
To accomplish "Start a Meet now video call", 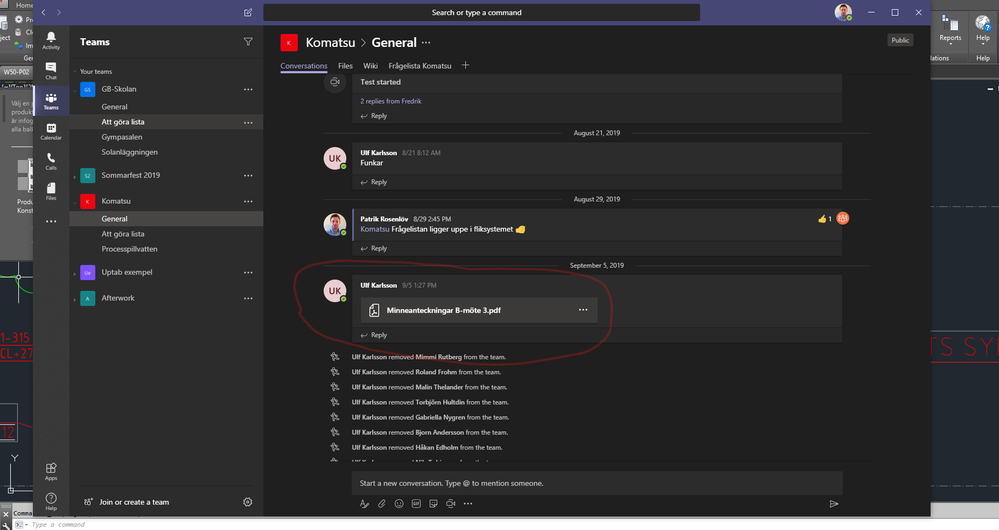I will [450, 503].
